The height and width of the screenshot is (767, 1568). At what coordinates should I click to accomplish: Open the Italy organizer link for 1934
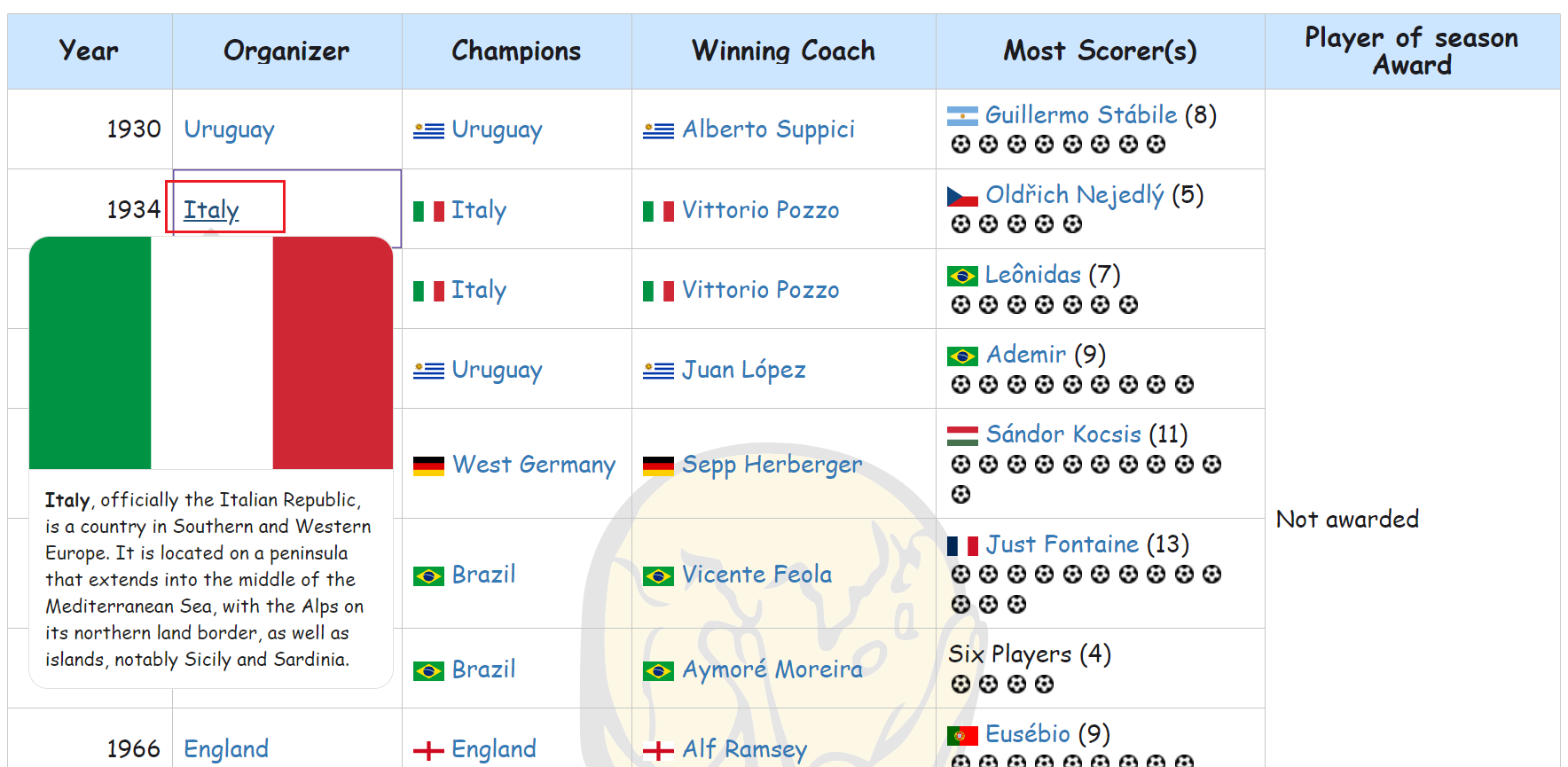click(211, 209)
